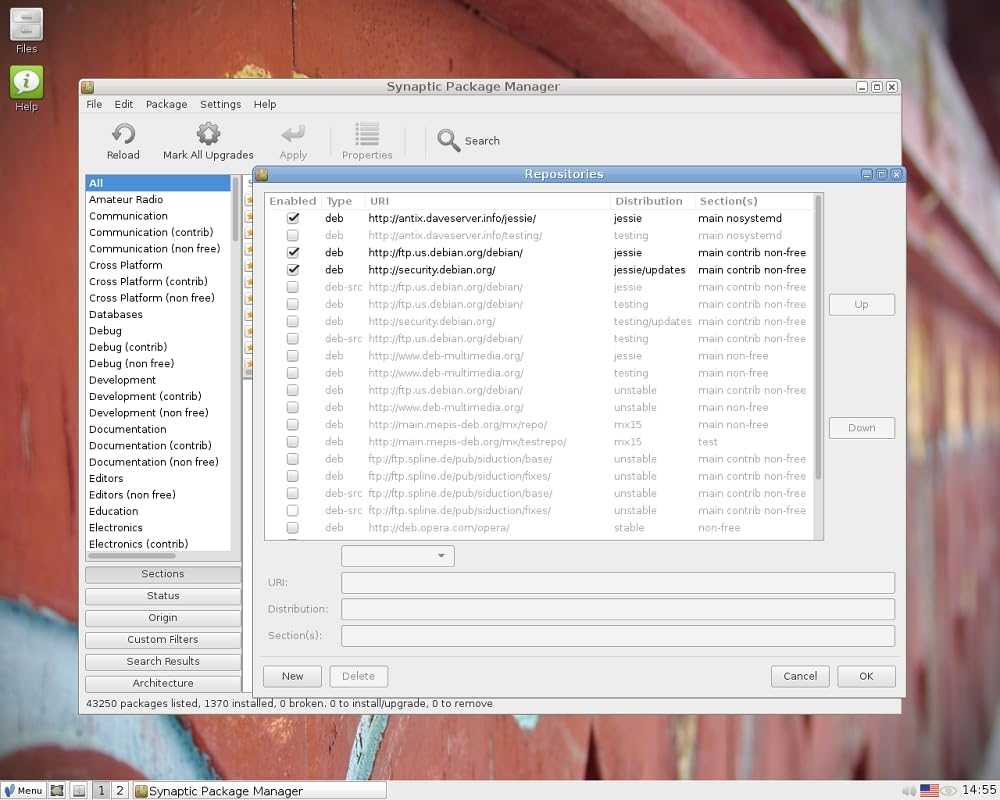Open the Package menu
This screenshot has width=1000, height=800.
coord(166,104)
